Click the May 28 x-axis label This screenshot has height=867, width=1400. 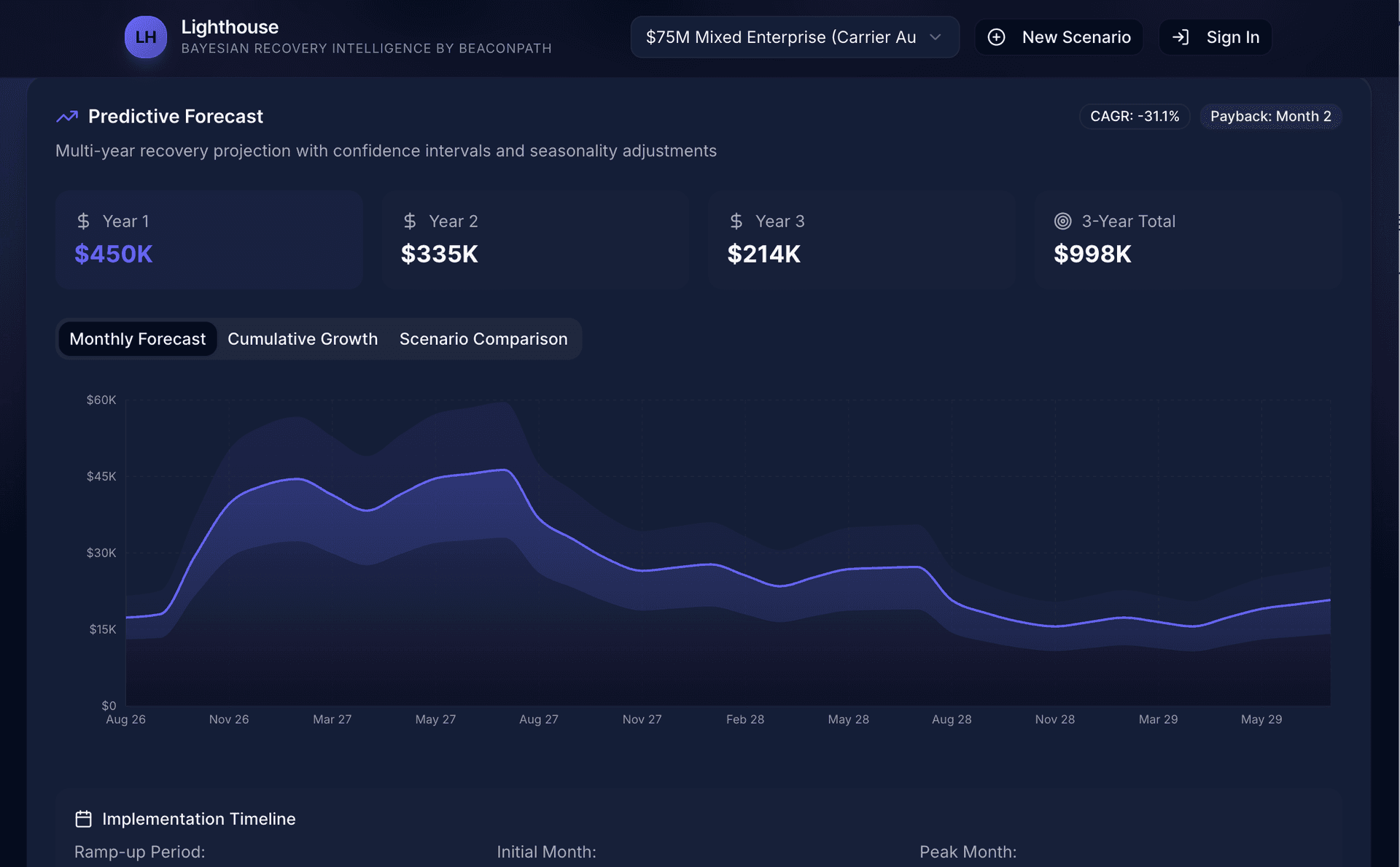(849, 720)
